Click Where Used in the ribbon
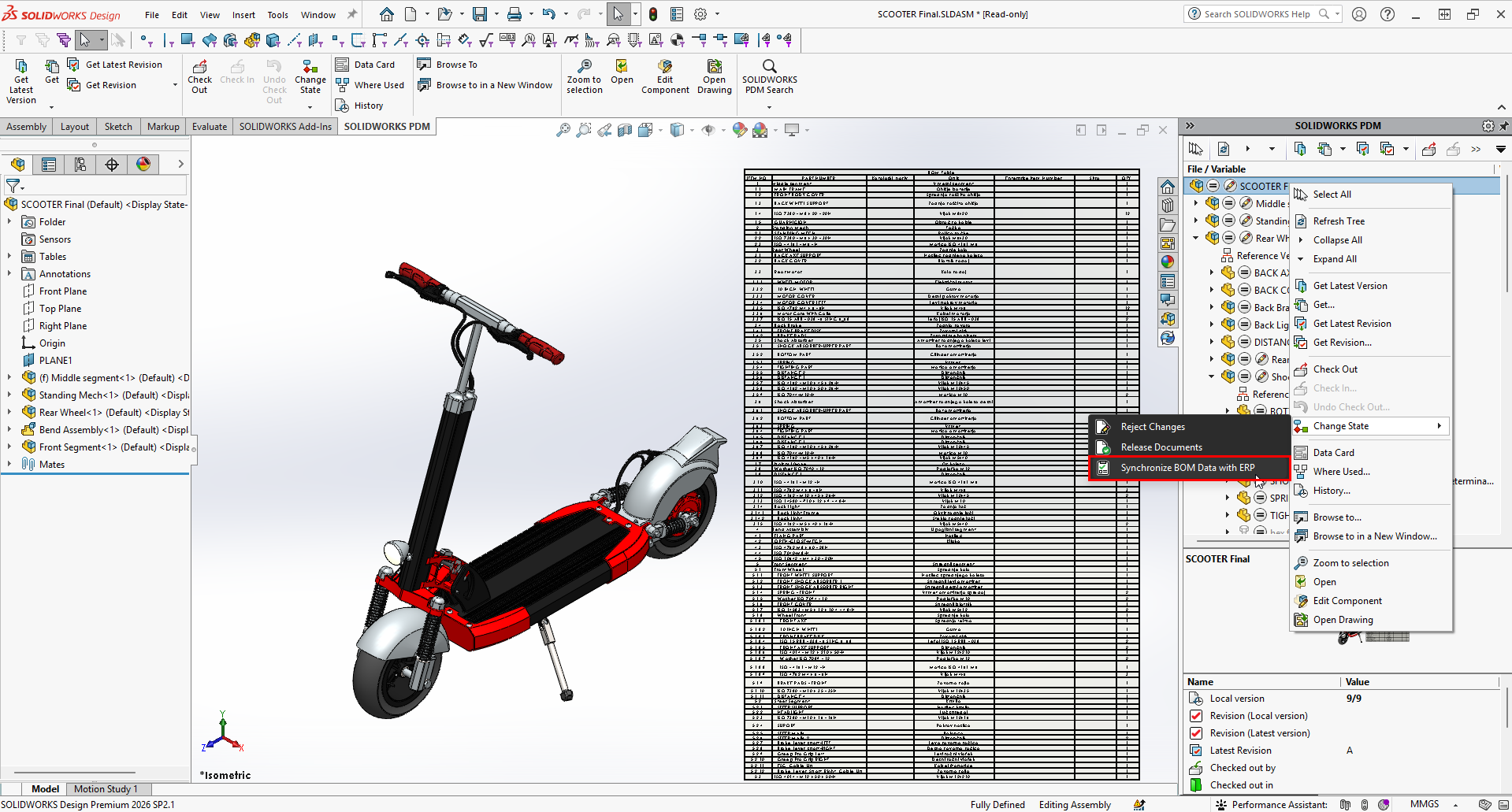The width and height of the screenshot is (1512, 812). point(370,85)
